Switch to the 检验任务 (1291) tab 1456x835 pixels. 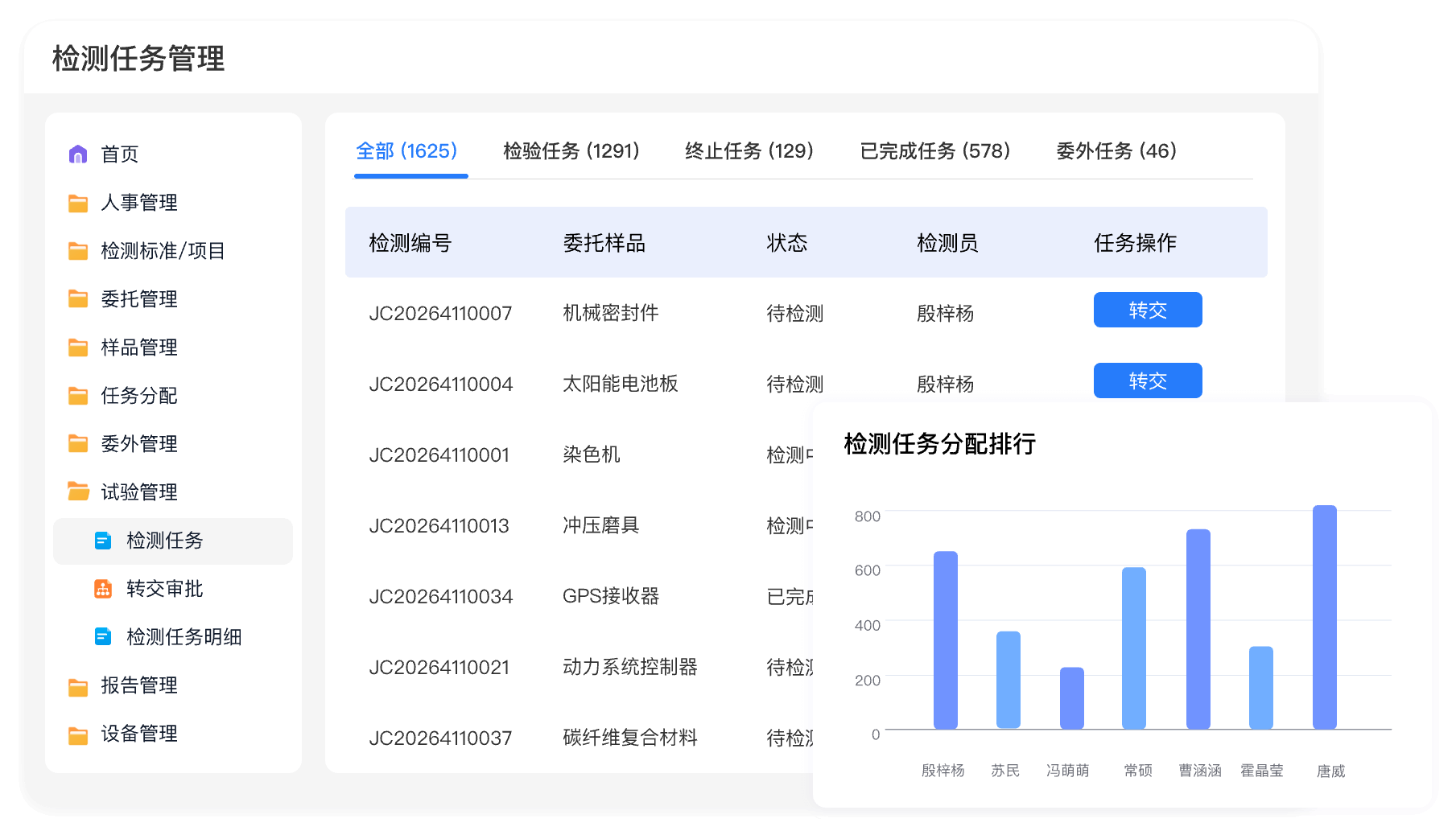(571, 151)
